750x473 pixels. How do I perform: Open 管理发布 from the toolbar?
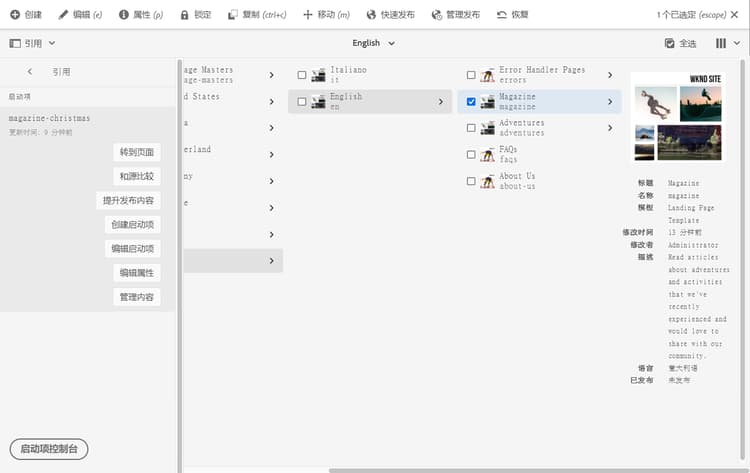456,15
